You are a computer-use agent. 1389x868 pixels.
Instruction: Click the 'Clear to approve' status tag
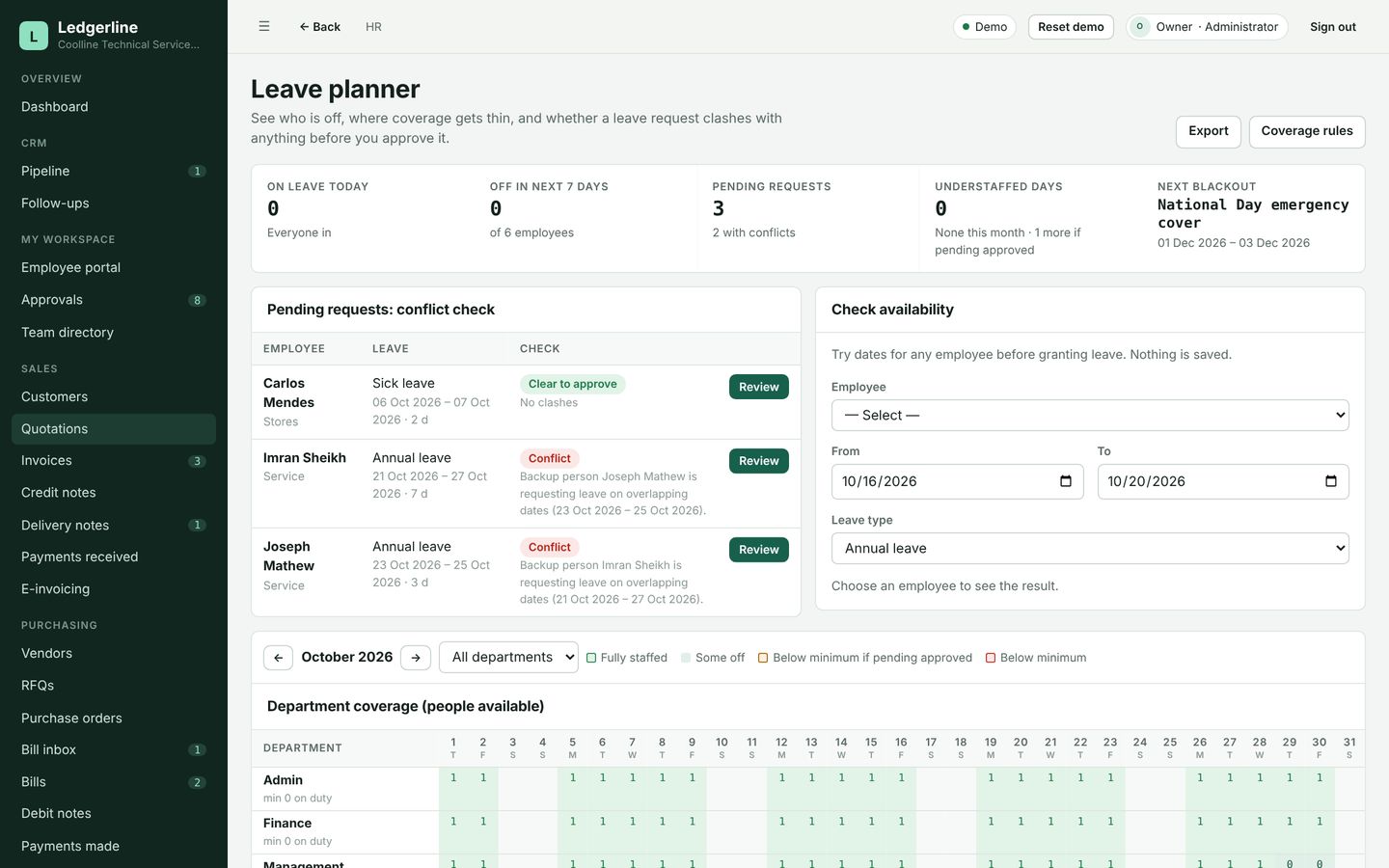click(x=573, y=384)
